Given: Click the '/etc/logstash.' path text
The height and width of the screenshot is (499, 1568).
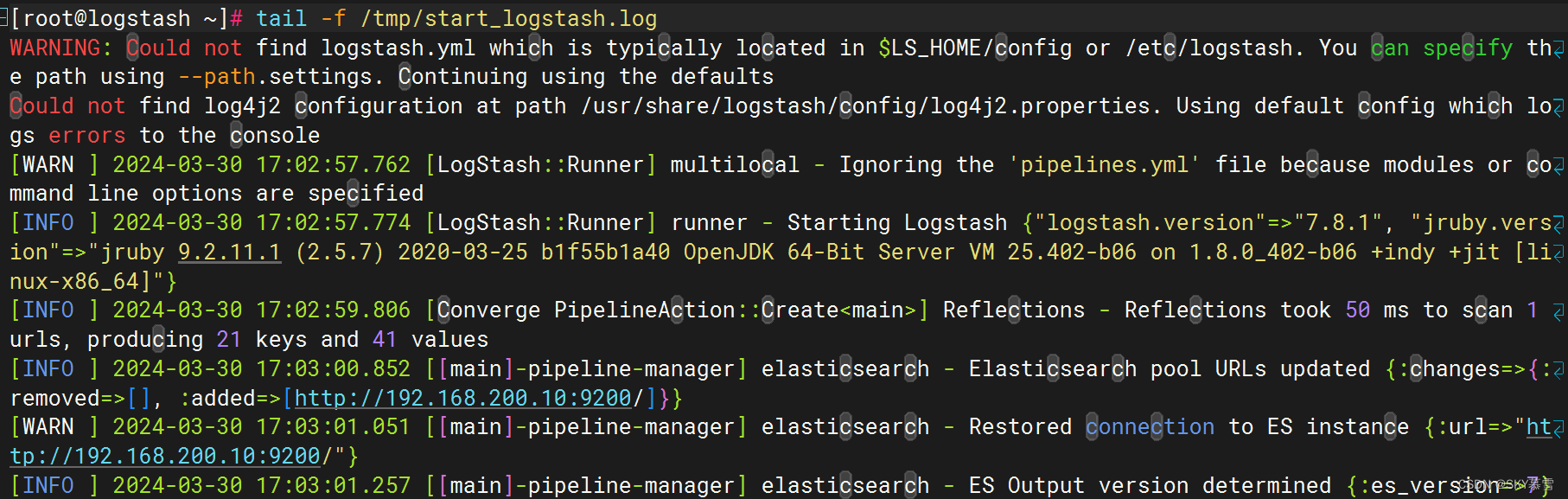Looking at the screenshot, I should [x=1215, y=48].
